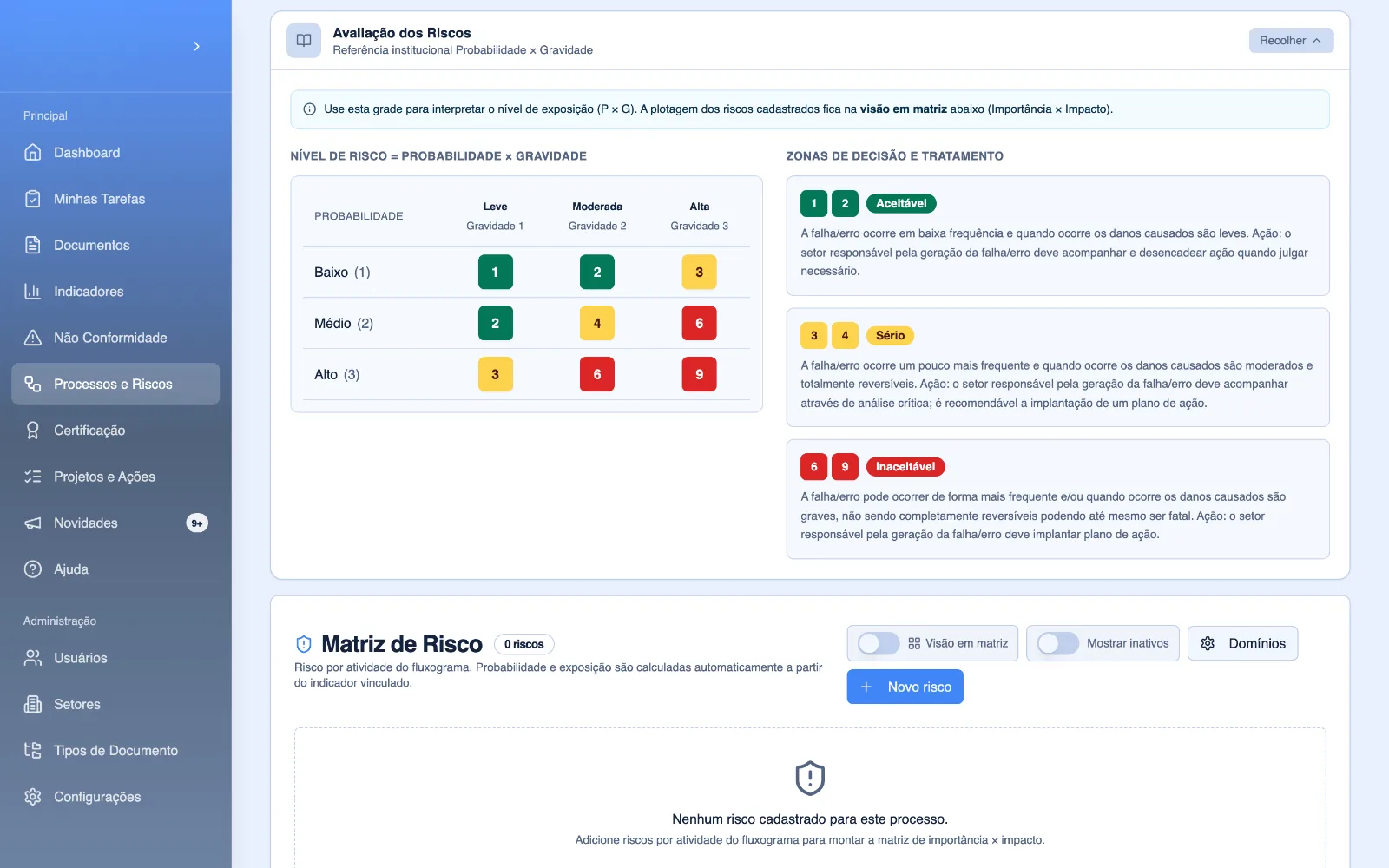Click the Leve Gravidade 1 column header
Screen dimensions: 1389x868
click(x=495, y=216)
